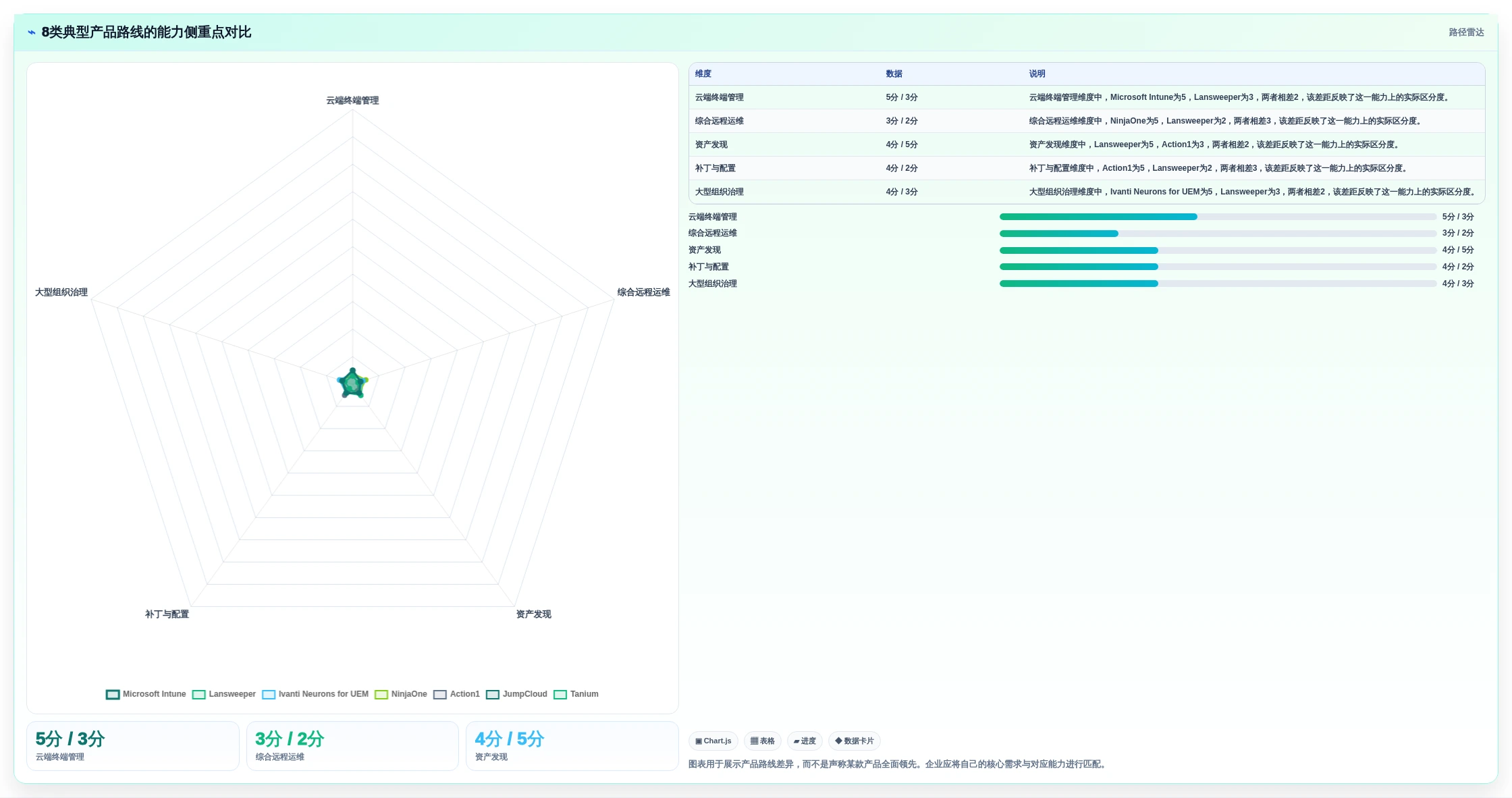Open the 5分 / 3分 云端终端管理 data card
This screenshot has width=1512, height=798.
pos(133,746)
